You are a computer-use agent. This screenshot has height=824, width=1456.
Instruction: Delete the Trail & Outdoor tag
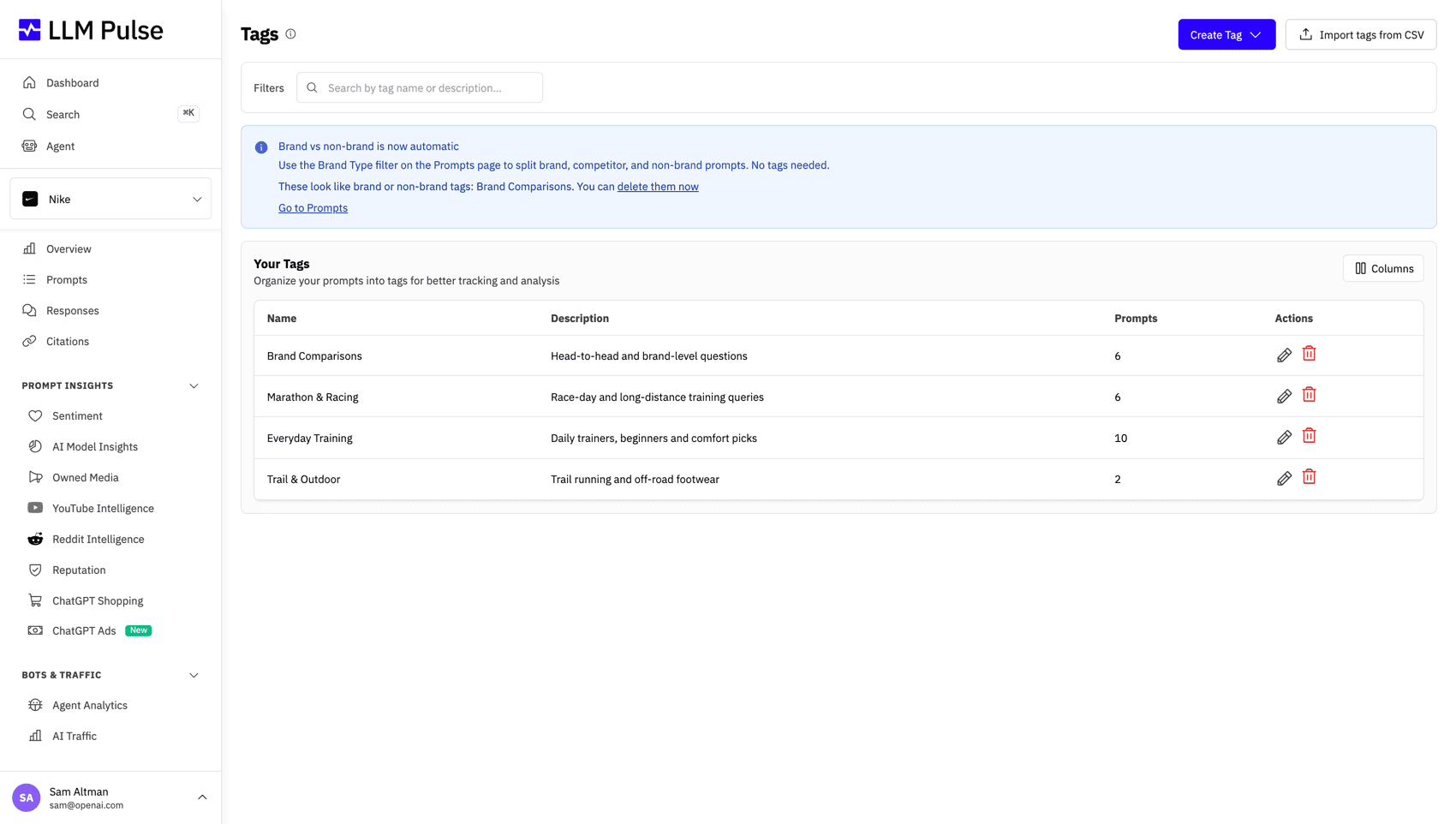[1309, 477]
